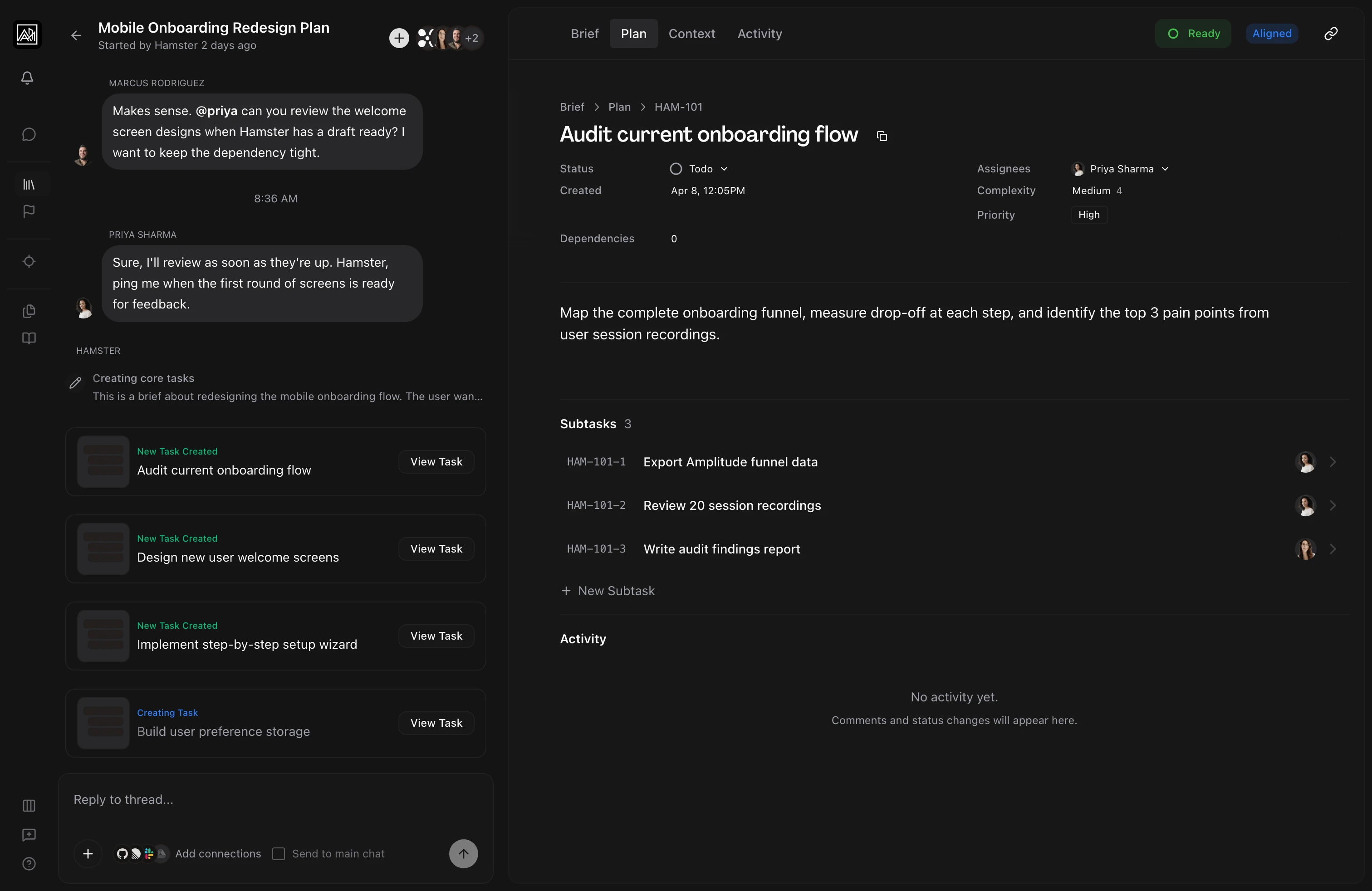
Task: Open the chat messages icon in sidebar
Action: click(28, 134)
